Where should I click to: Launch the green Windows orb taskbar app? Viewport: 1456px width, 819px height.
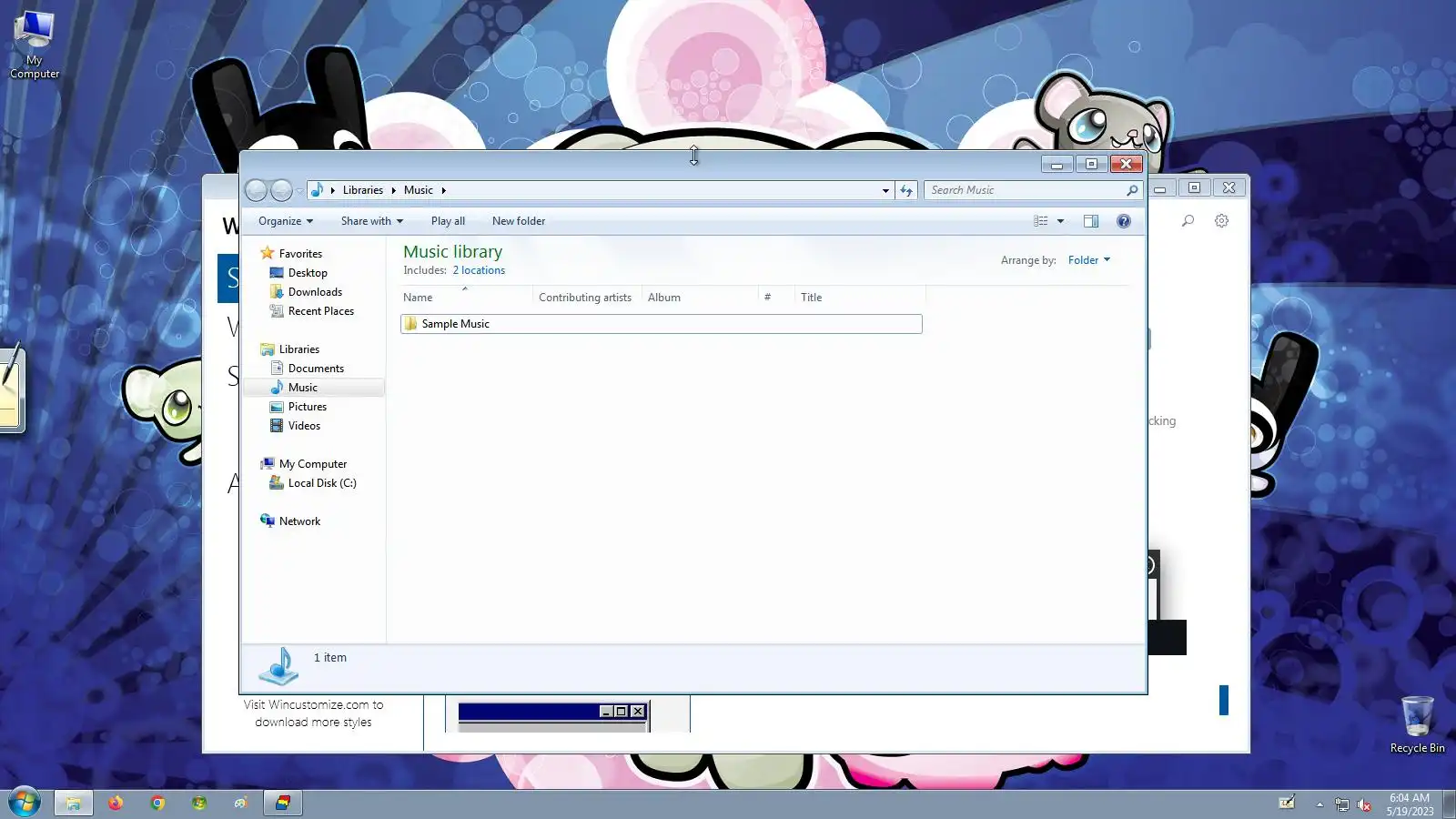pyautogui.click(x=199, y=803)
